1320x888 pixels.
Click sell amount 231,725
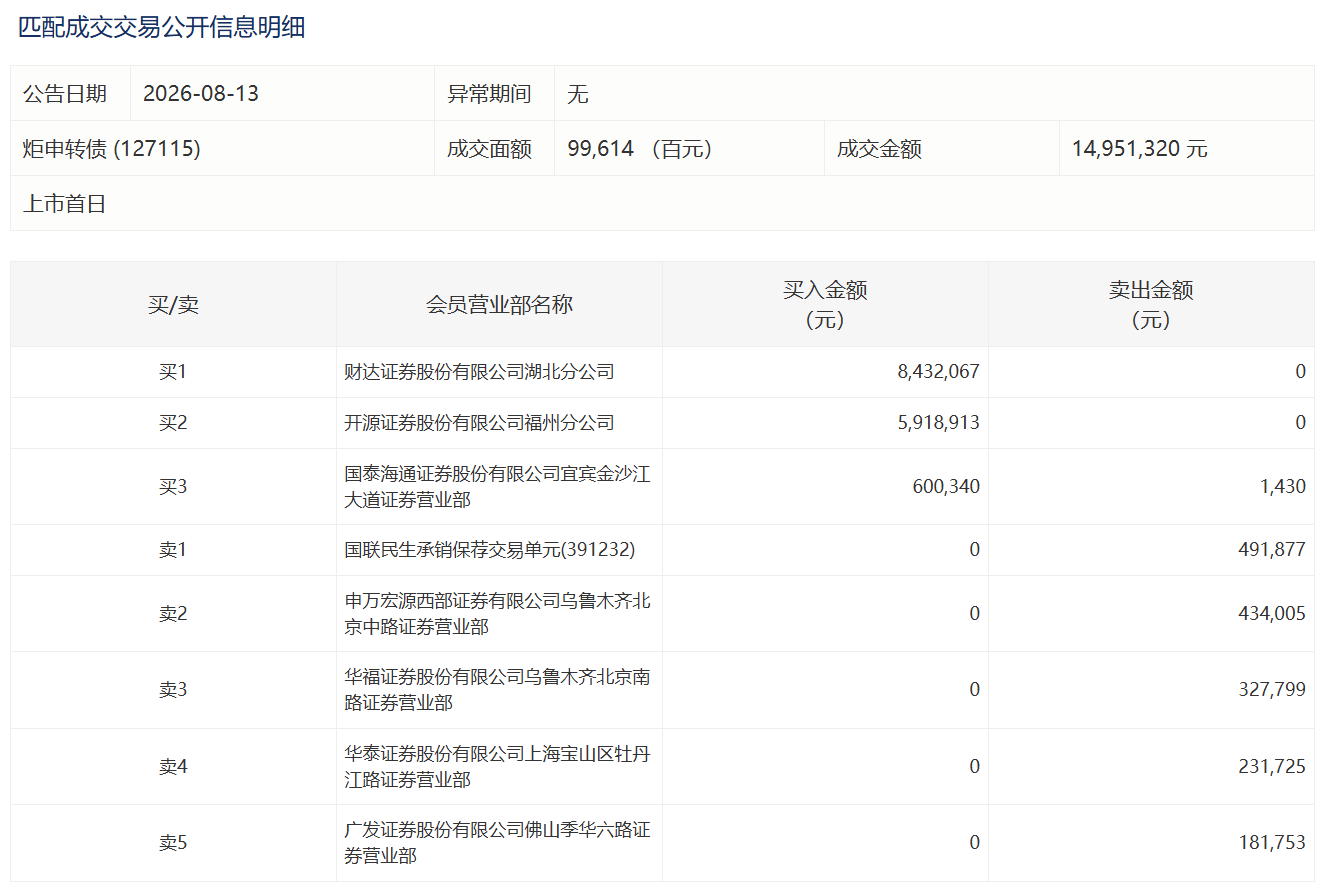click(1272, 767)
